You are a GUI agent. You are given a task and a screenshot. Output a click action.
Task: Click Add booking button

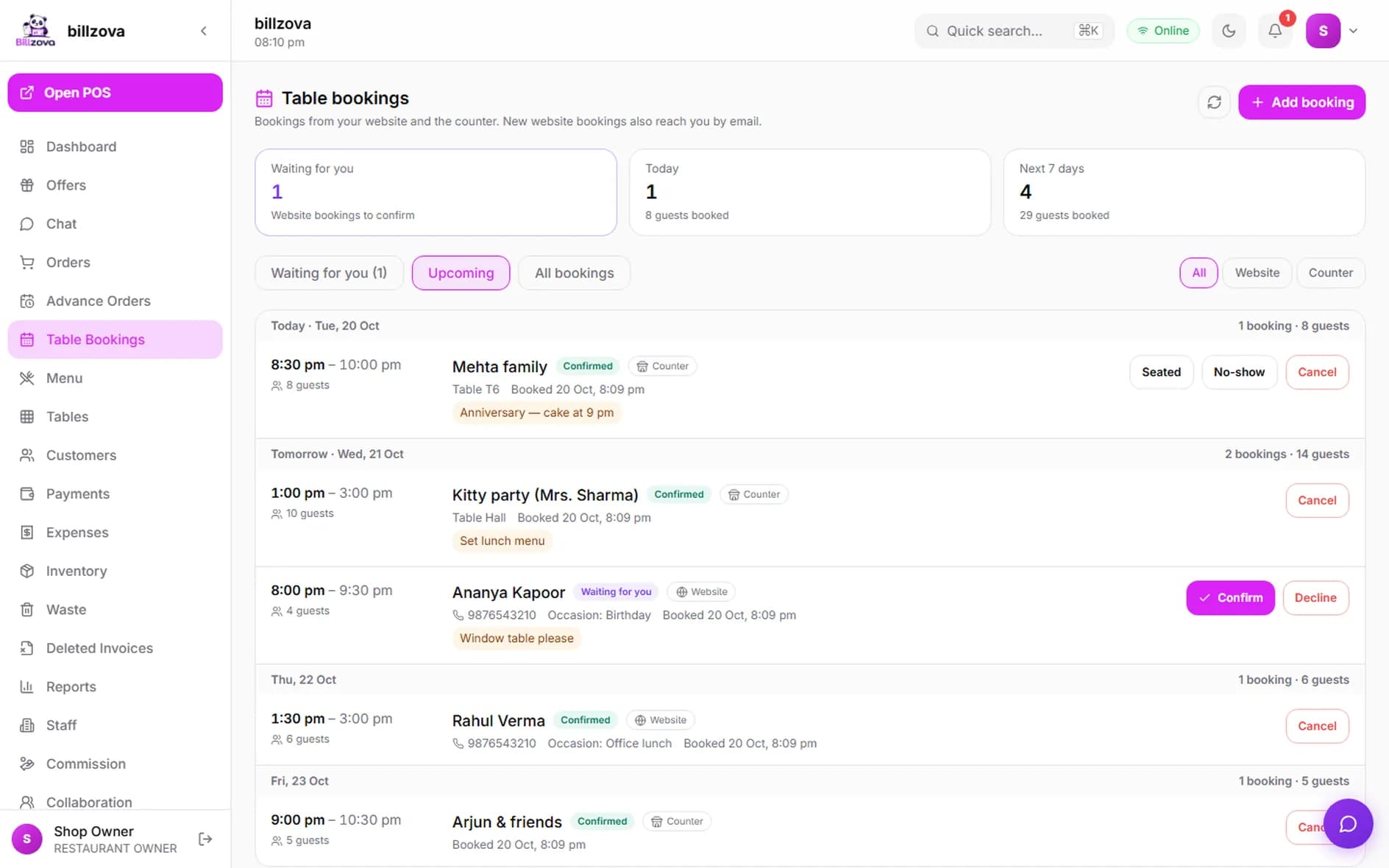[x=1301, y=102]
